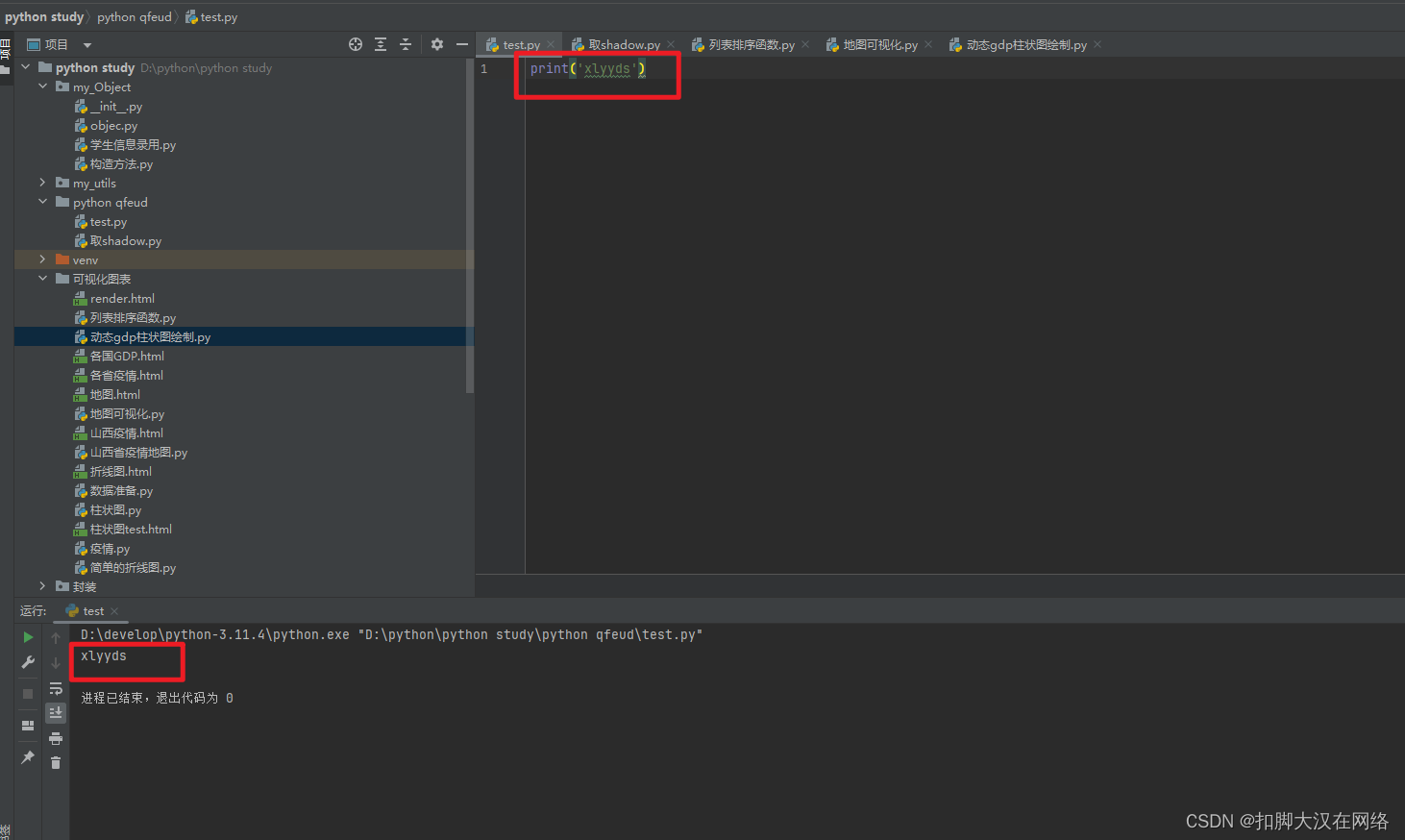Collapse the python qfeud folder

(43, 202)
